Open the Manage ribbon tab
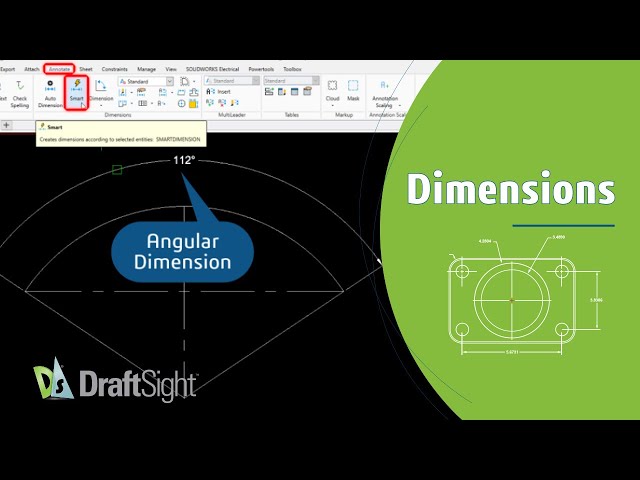Viewport: 640px width, 480px height. coord(147,69)
